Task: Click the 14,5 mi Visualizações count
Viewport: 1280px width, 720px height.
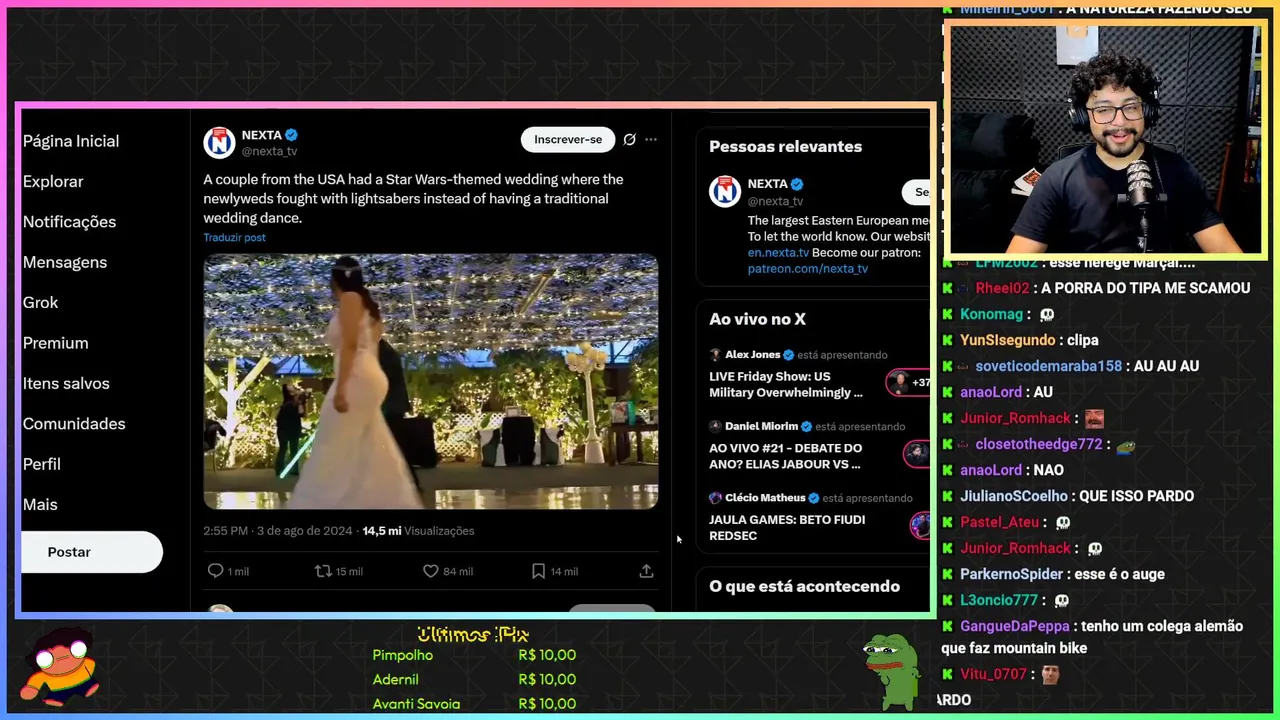Action: coord(418,531)
